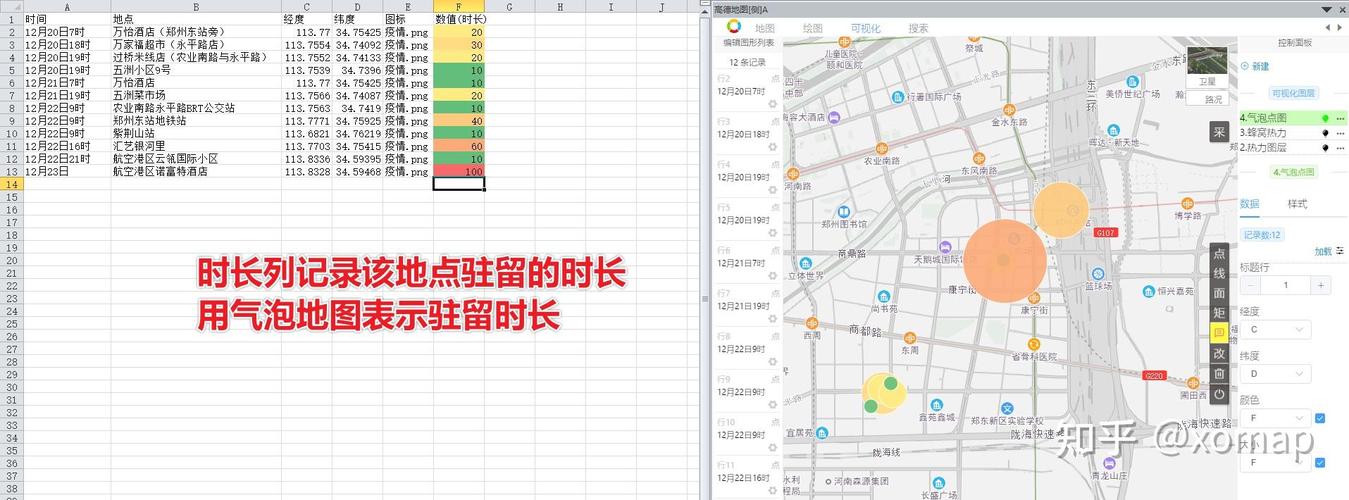Click panel left navigation arrow
Image resolution: width=1349 pixels, height=500 pixels.
coord(1327,28)
